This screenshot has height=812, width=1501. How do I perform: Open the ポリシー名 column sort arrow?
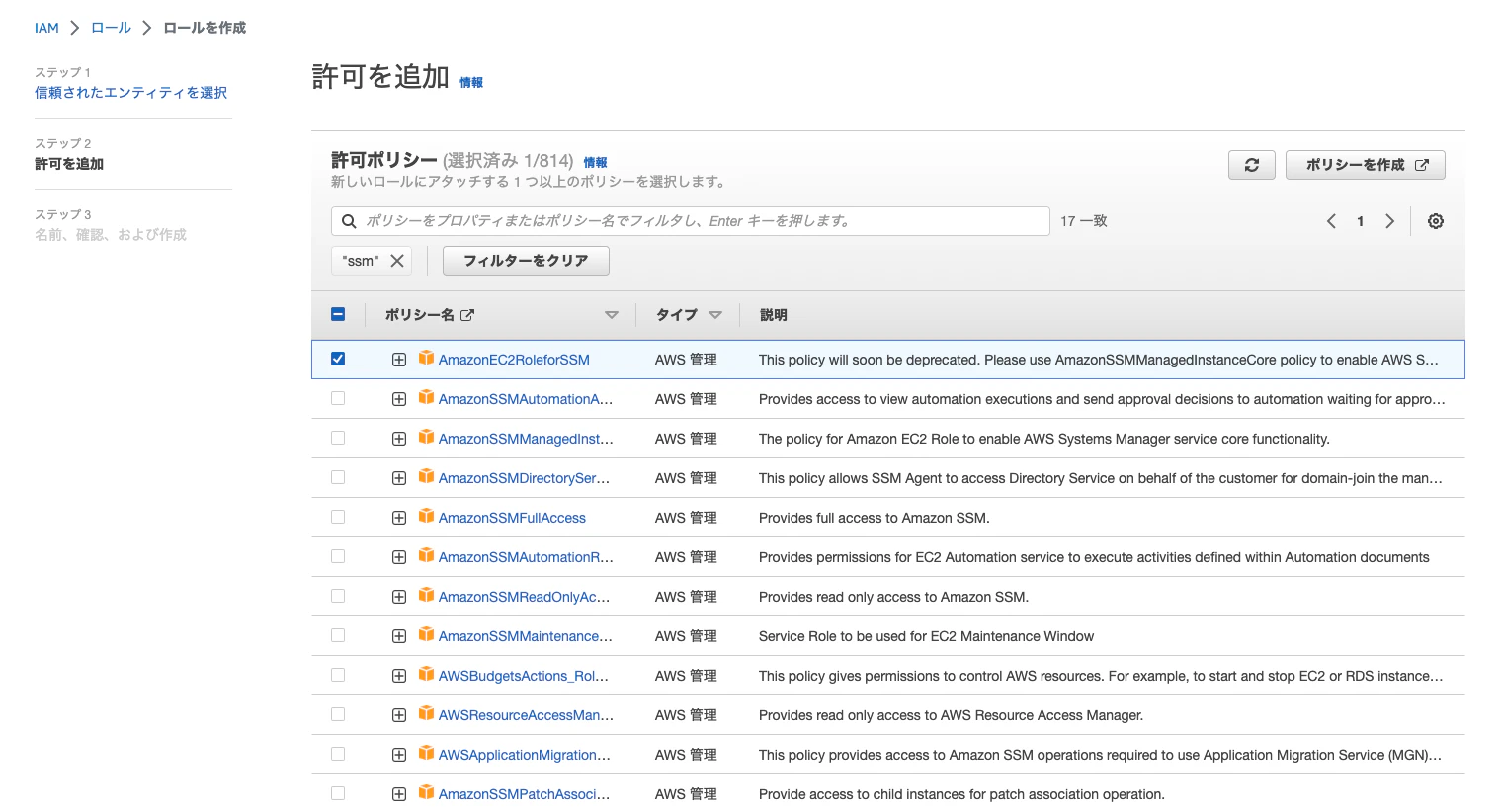tap(612, 315)
